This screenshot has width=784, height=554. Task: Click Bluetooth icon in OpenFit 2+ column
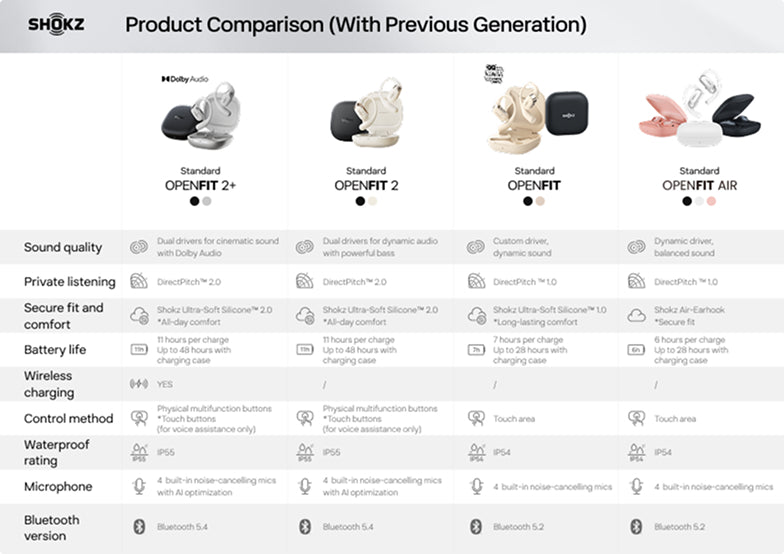pyautogui.click(x=139, y=526)
